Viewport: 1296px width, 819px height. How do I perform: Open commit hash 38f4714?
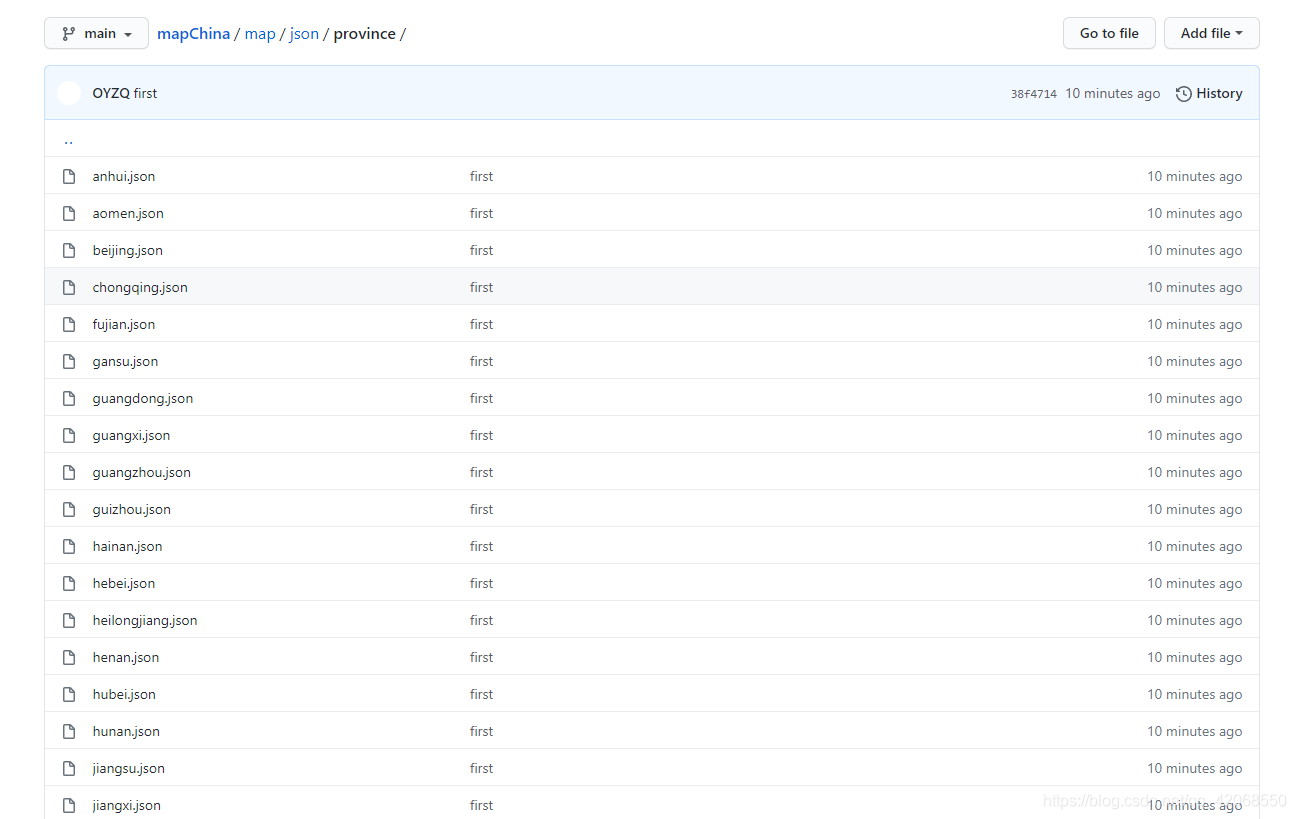1033,94
